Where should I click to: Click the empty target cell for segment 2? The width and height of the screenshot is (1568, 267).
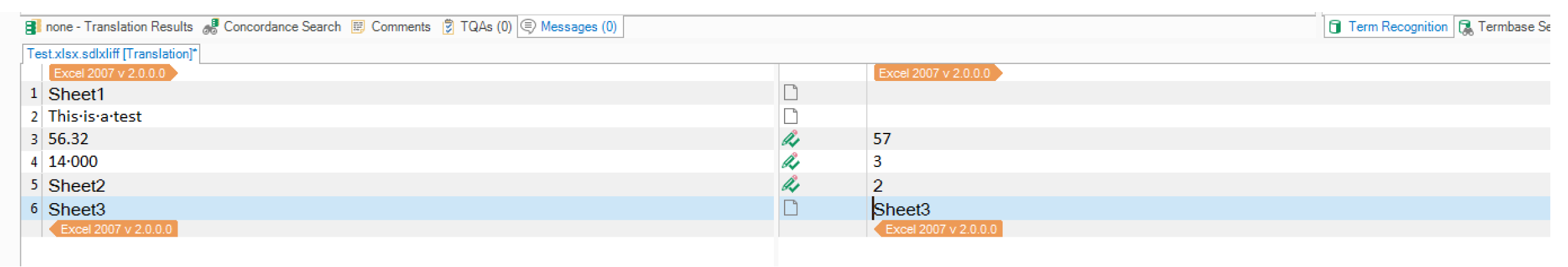click(1137, 116)
